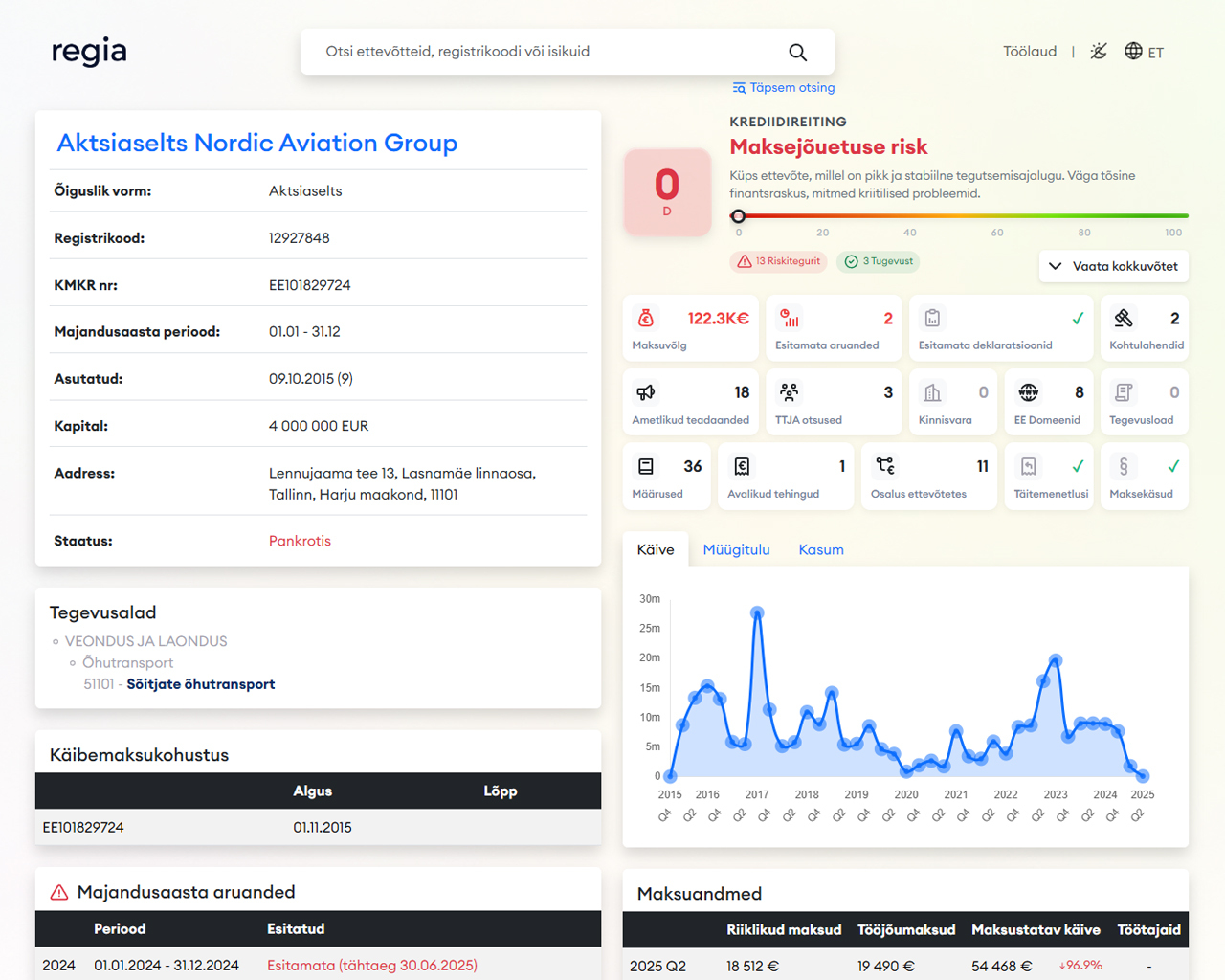Click the EE Domeenid globe icon
The width and height of the screenshot is (1225, 980).
(1028, 392)
